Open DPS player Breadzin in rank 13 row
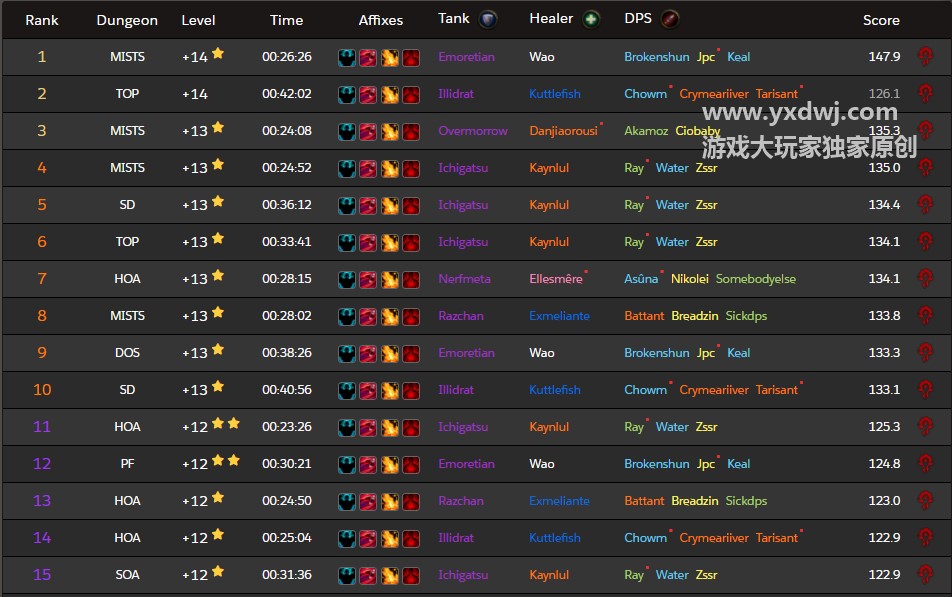This screenshot has height=597, width=952. (694, 501)
